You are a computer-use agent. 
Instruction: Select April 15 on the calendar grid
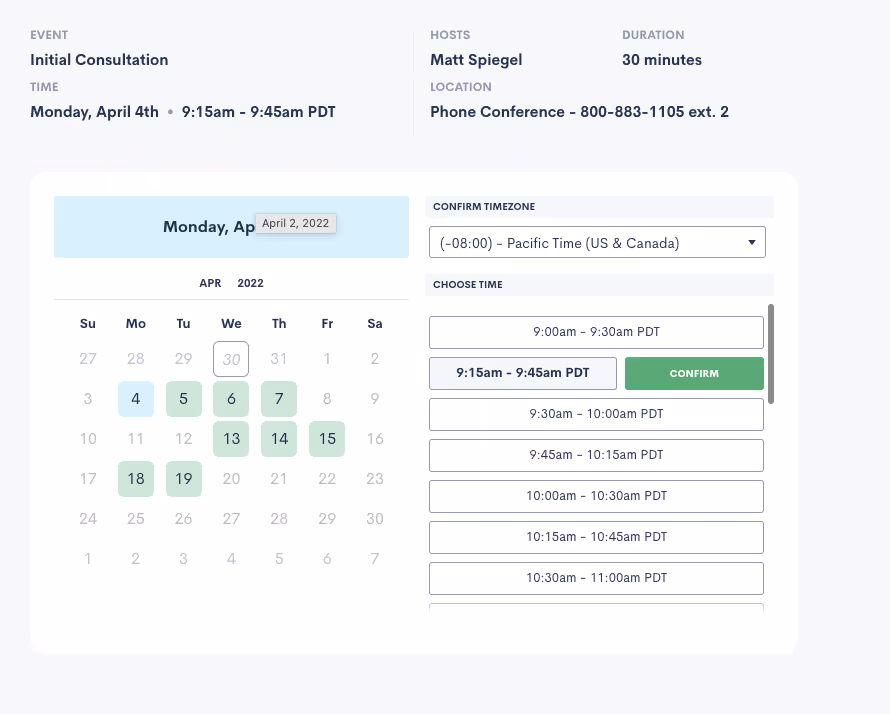327,438
